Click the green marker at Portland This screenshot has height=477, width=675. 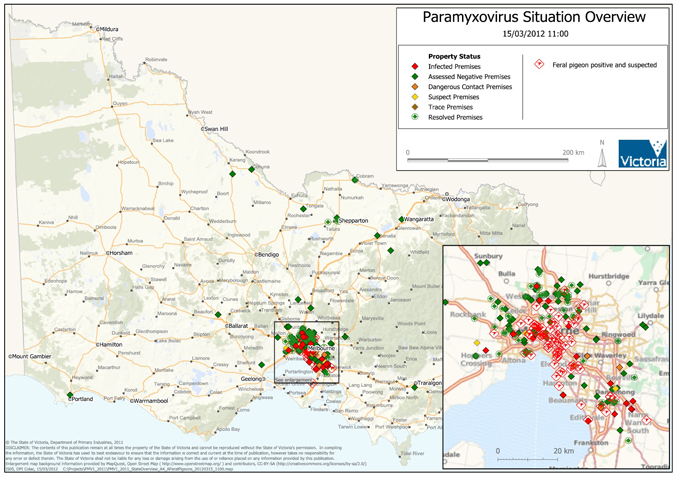(70, 395)
